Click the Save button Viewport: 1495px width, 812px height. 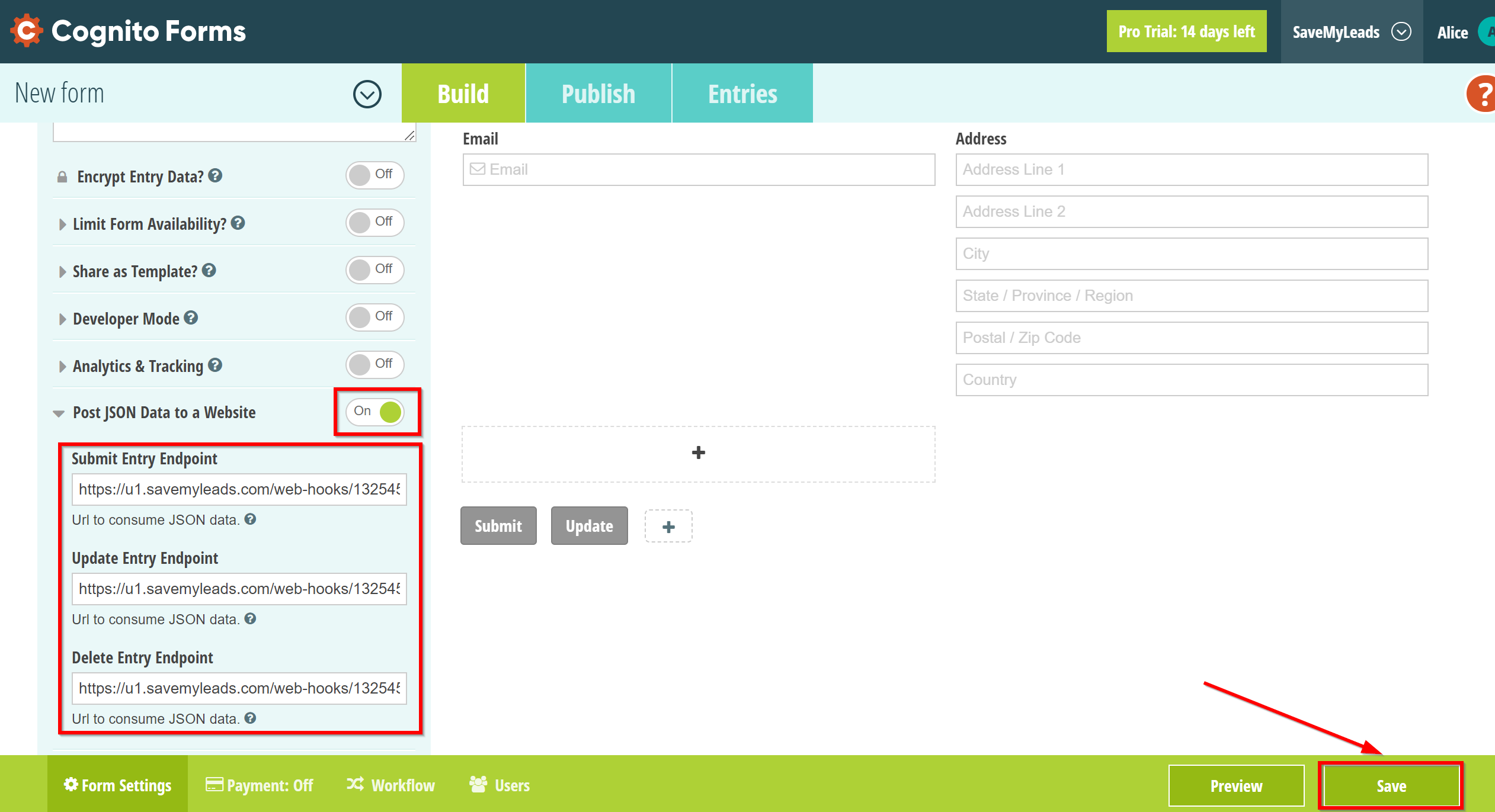1391,785
